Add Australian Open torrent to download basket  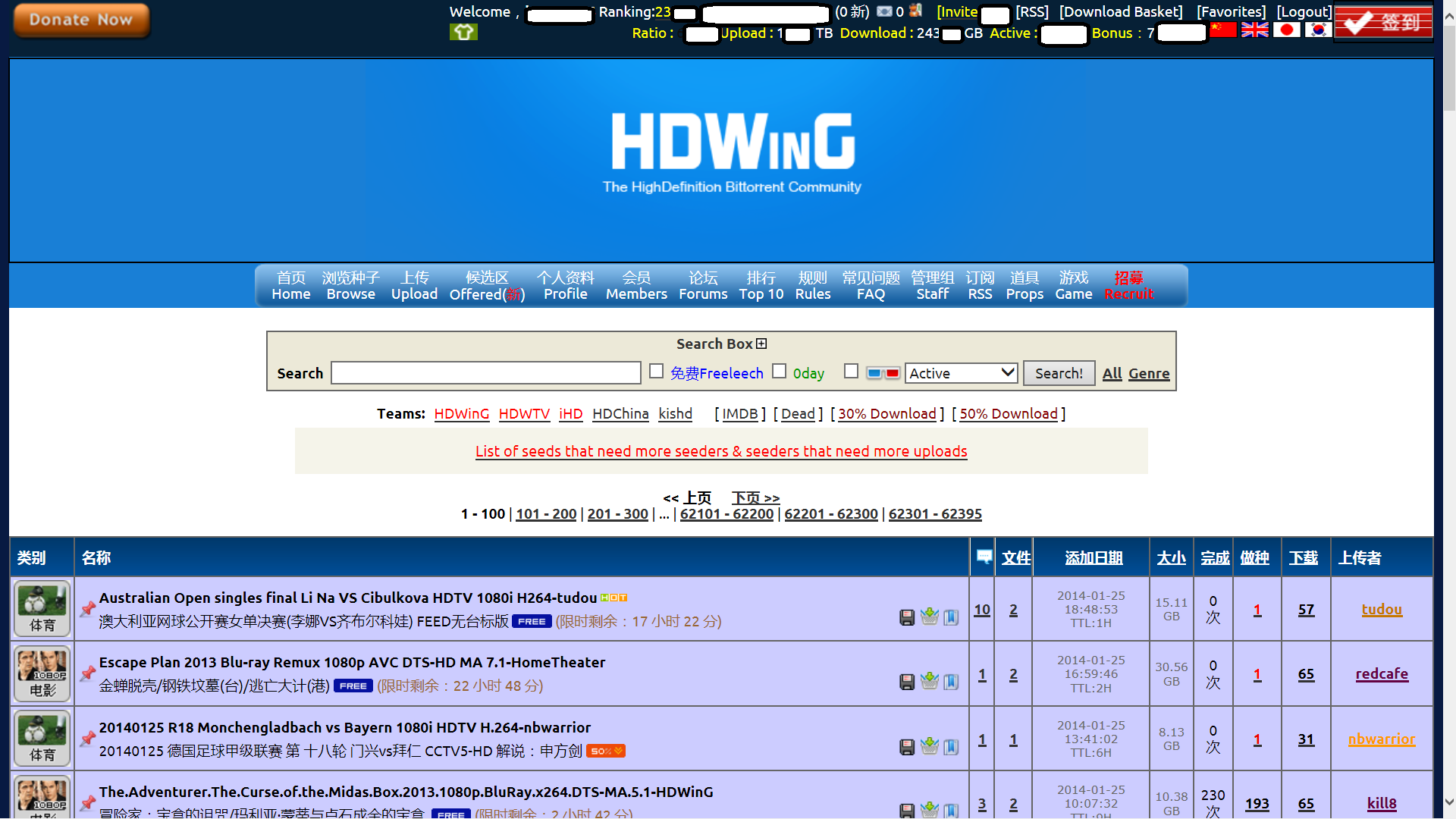coord(930,617)
